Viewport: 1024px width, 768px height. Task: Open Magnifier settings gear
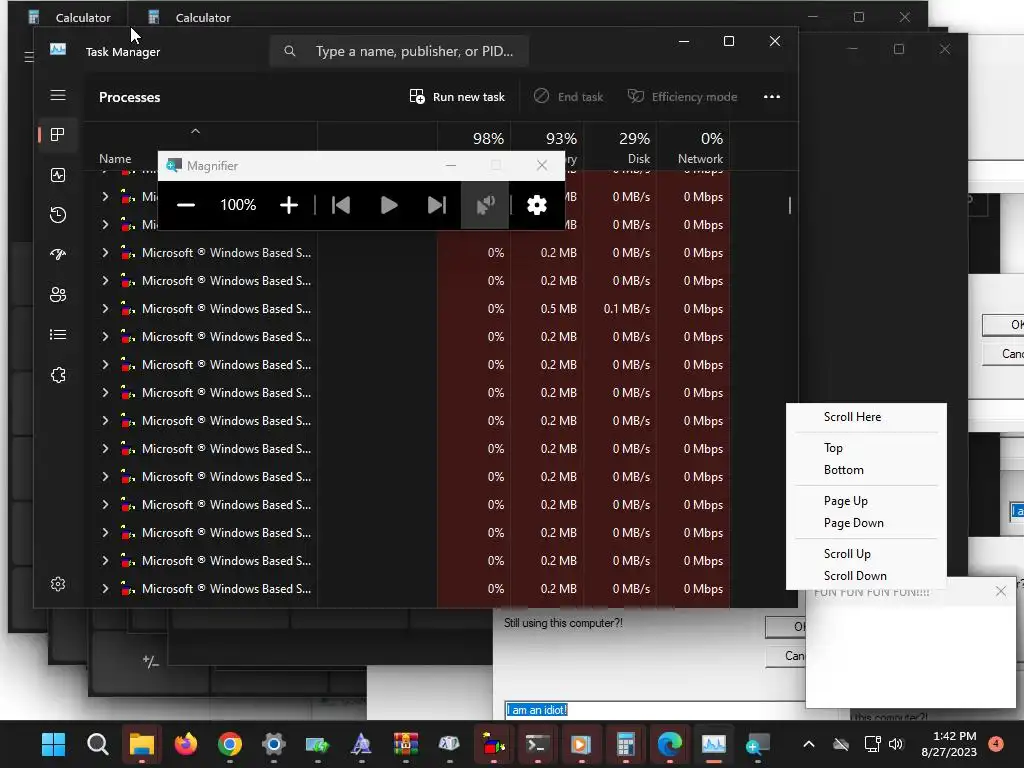[537, 205]
